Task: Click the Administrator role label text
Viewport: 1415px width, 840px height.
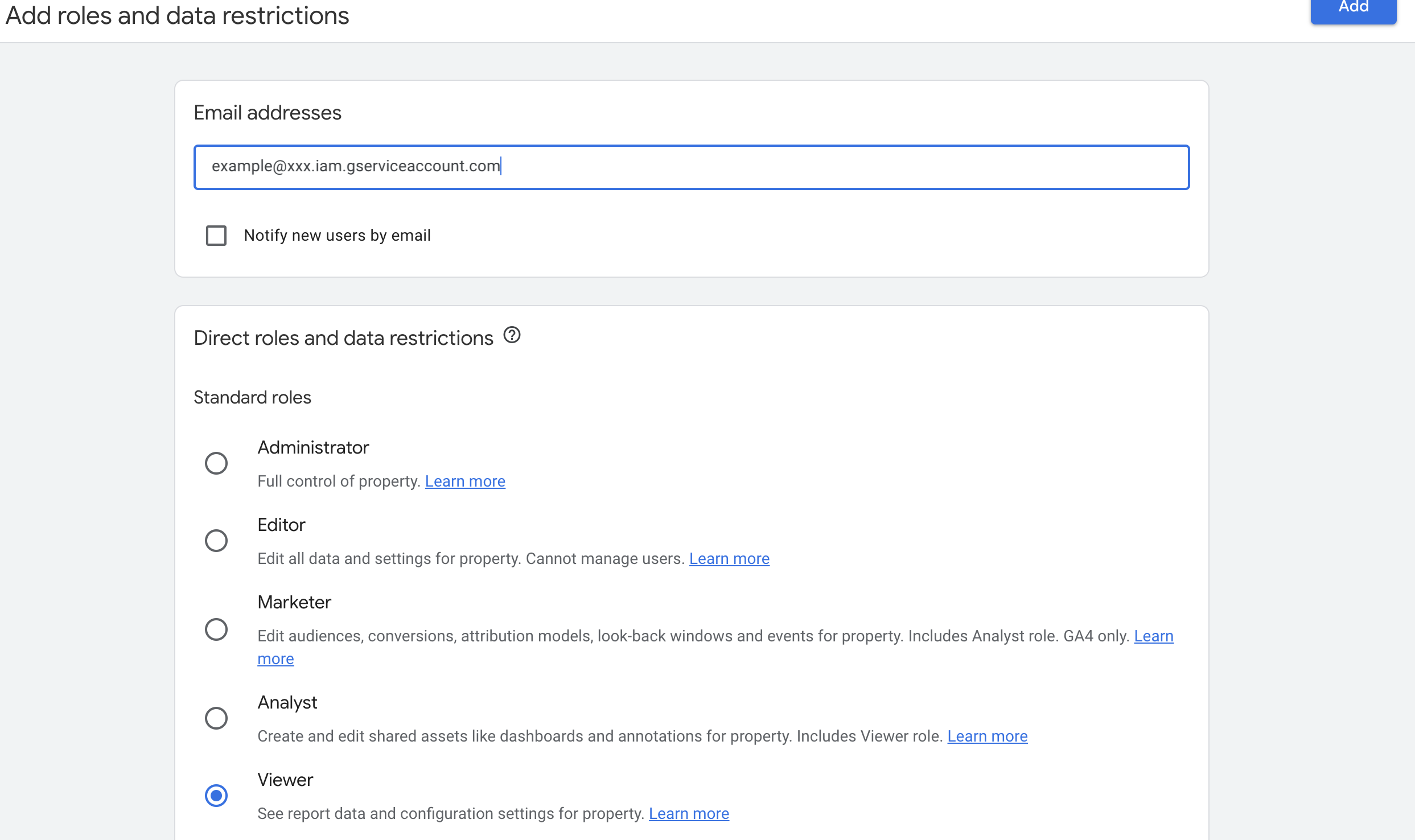Action: point(313,447)
